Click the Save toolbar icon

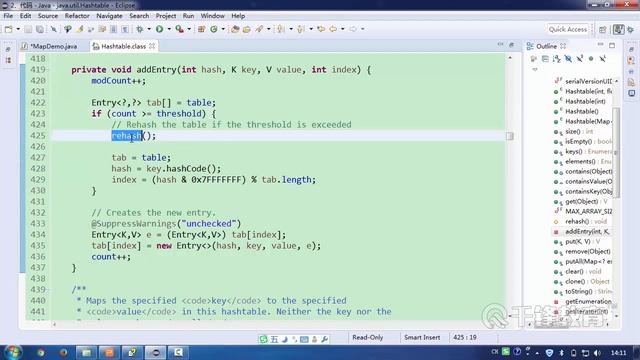click(x=28, y=29)
